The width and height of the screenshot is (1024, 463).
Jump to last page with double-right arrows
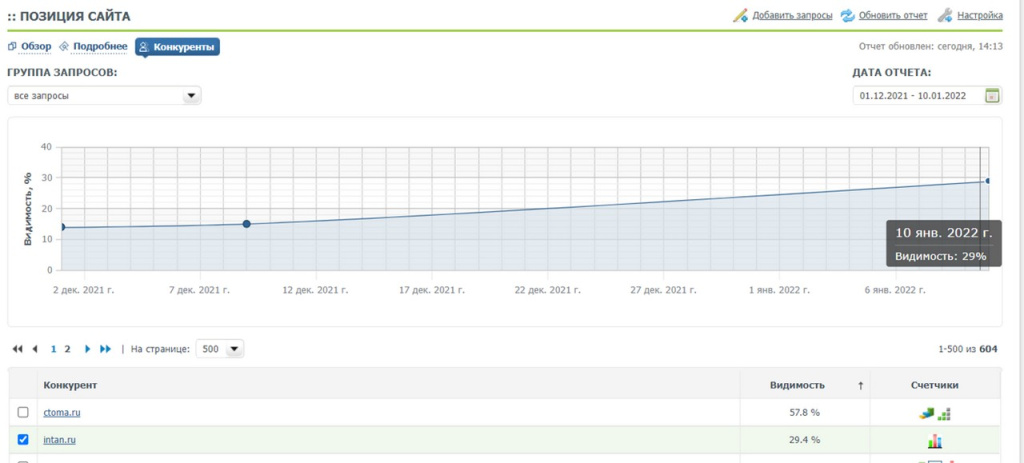pos(105,349)
